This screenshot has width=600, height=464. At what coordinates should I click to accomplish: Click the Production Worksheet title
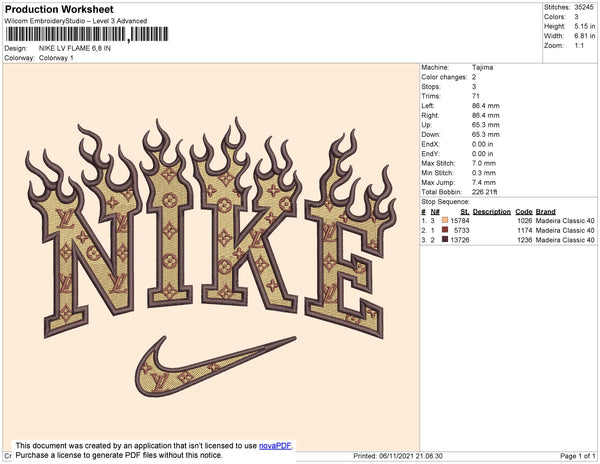pos(59,9)
